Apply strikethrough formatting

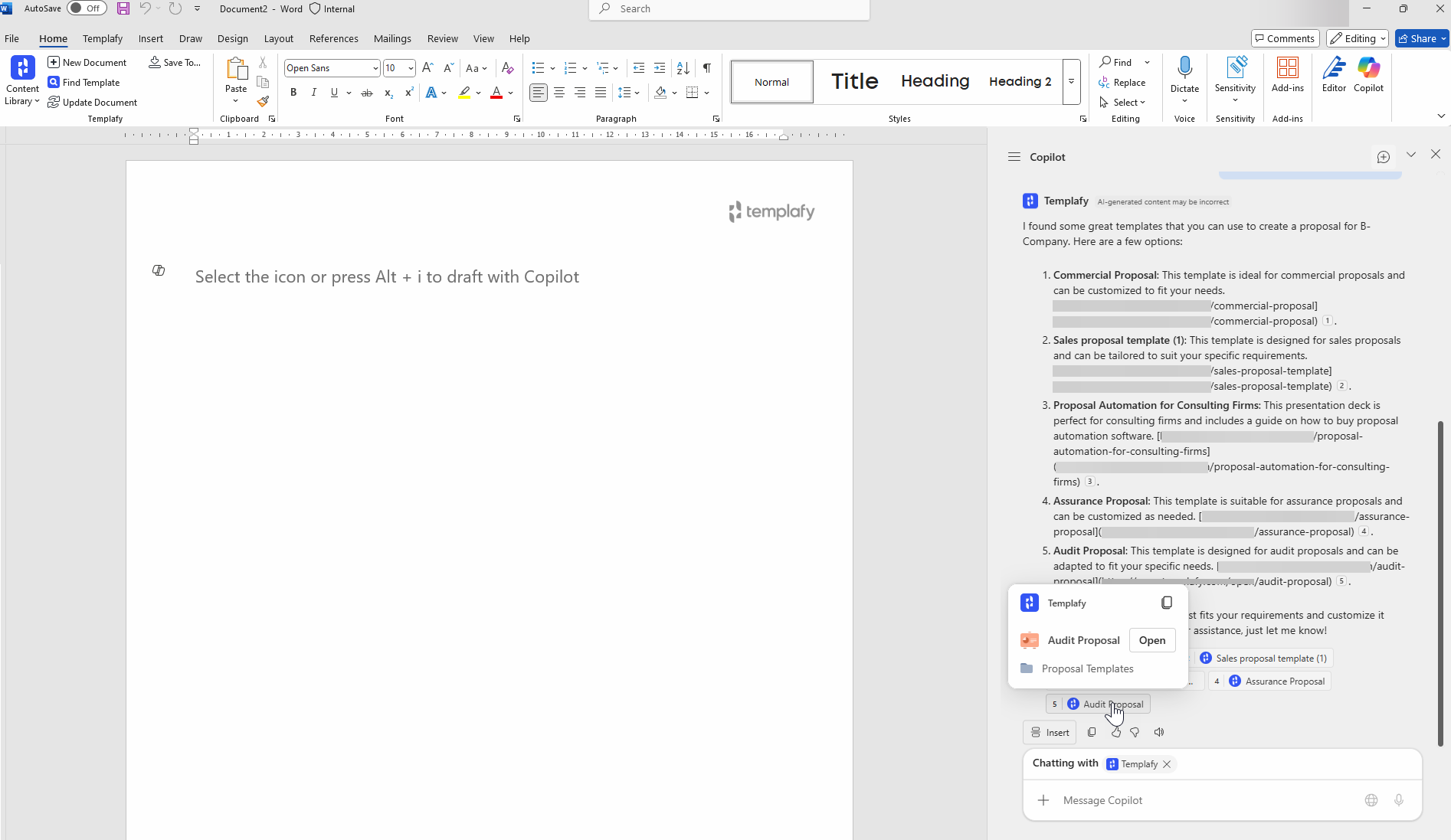click(367, 93)
